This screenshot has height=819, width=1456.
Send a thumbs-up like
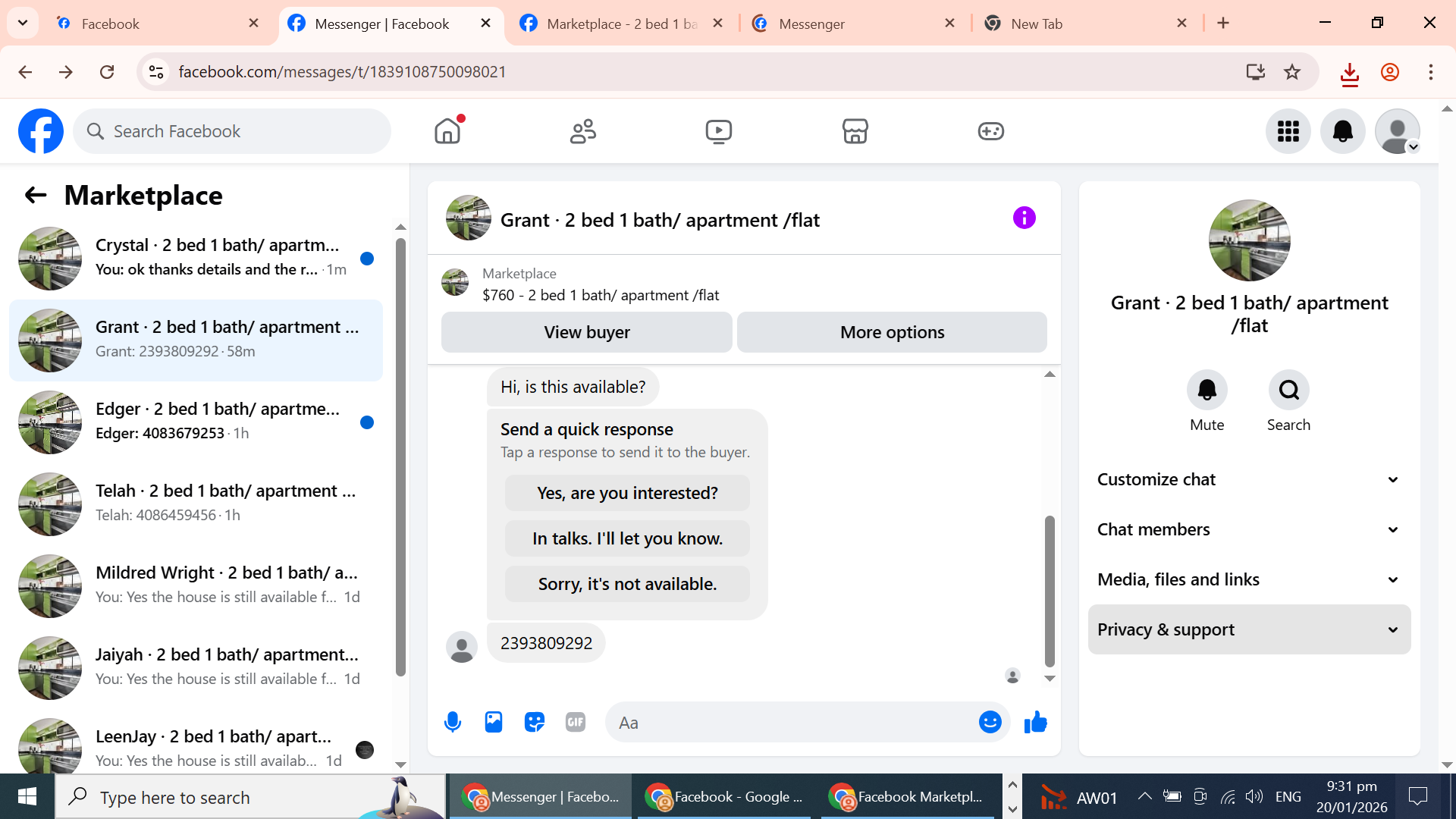pyautogui.click(x=1035, y=722)
